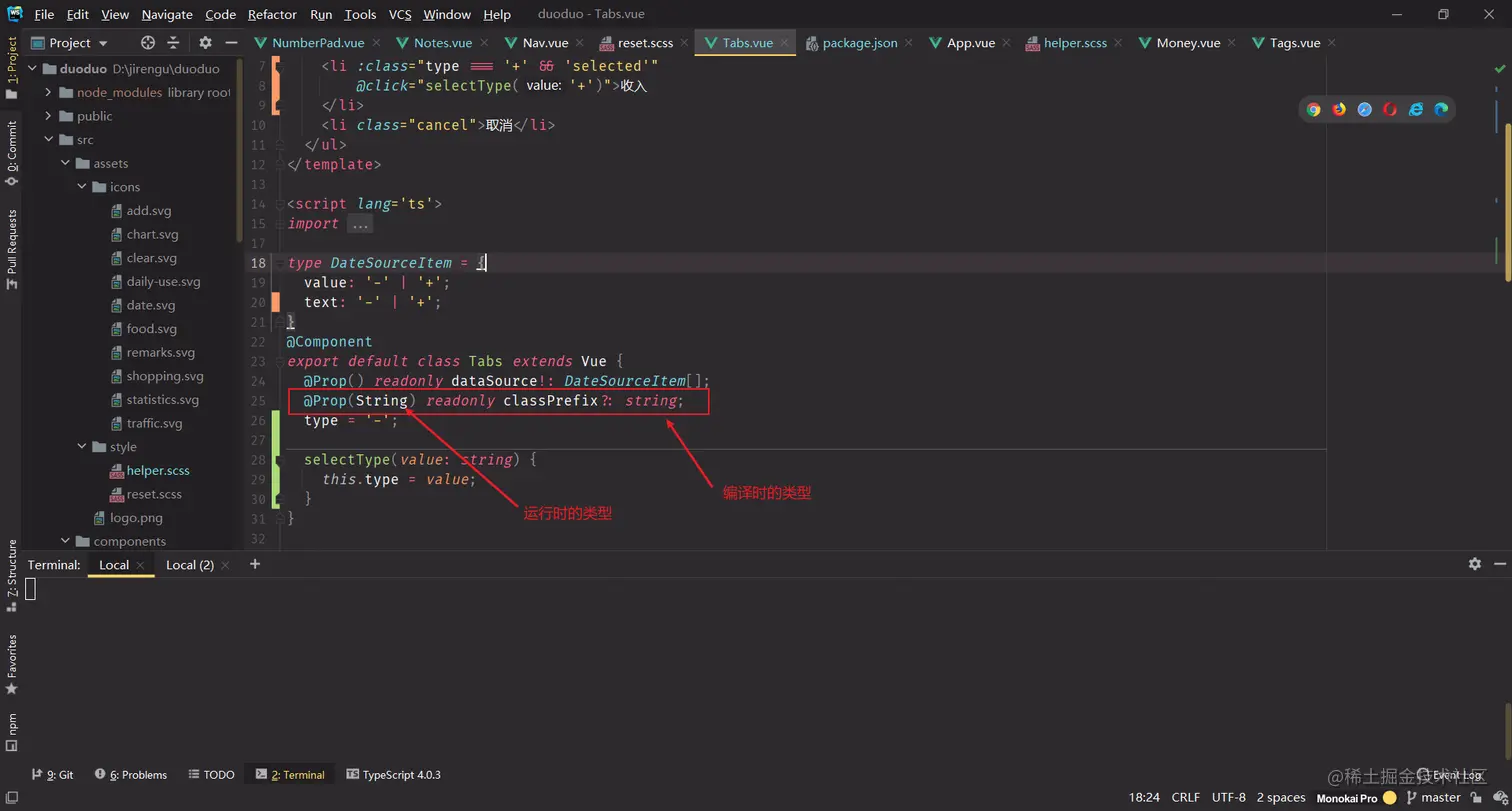
Task: Open the 6: Problems tool window
Action: tap(130, 774)
